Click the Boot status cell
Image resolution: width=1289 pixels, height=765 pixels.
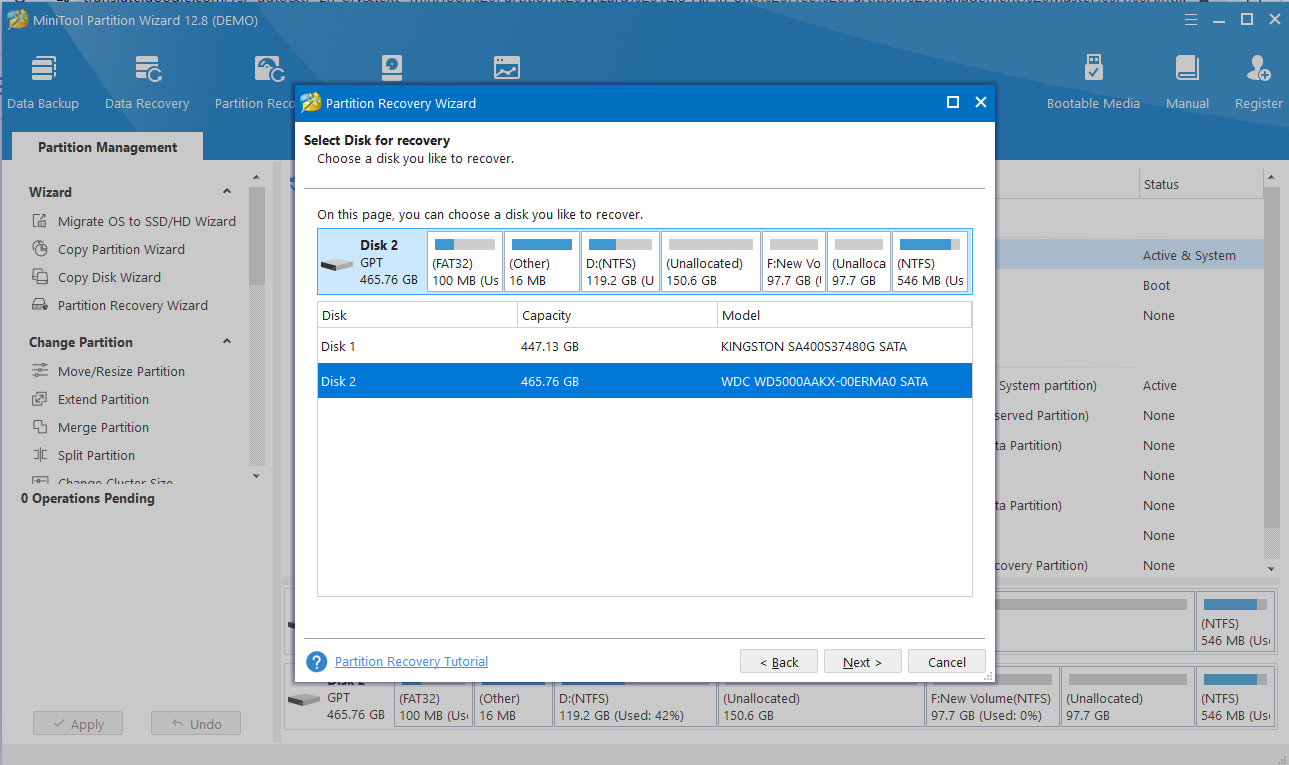(1156, 285)
